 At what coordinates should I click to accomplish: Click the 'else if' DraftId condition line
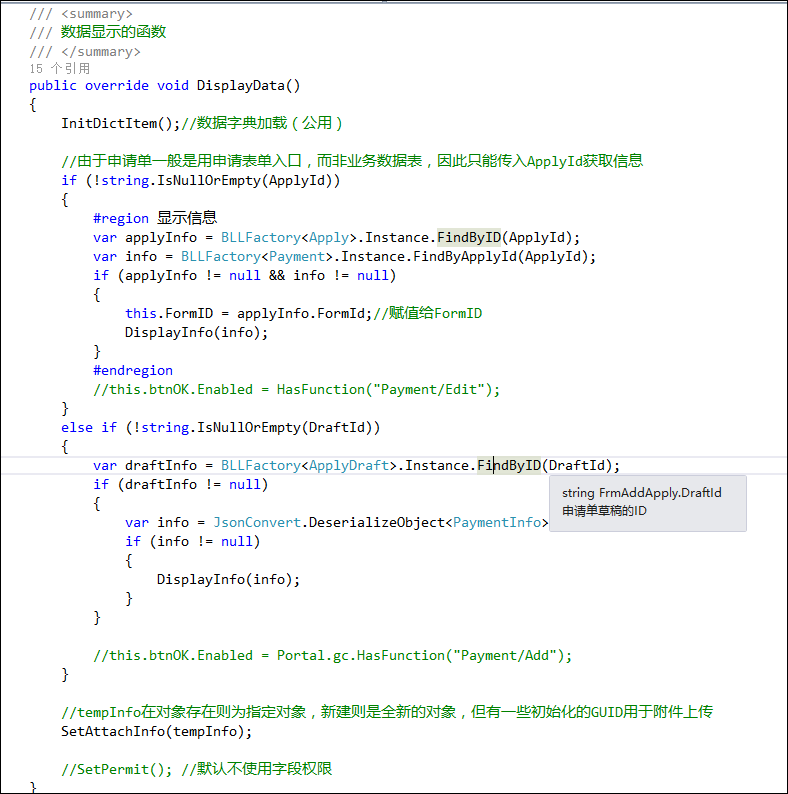(x=220, y=428)
